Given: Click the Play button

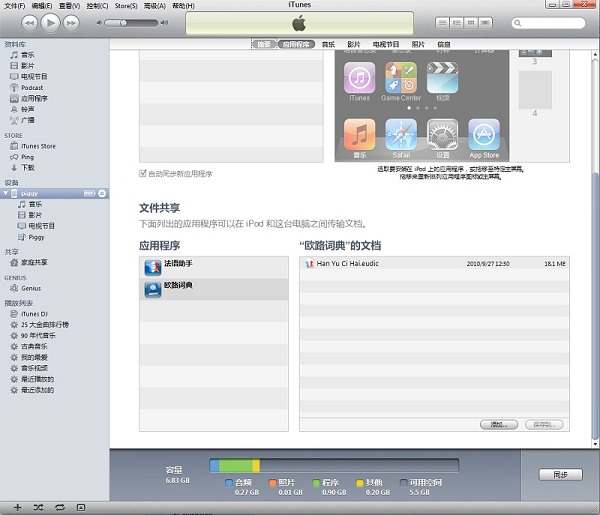Looking at the screenshot, I should click(x=51, y=23).
